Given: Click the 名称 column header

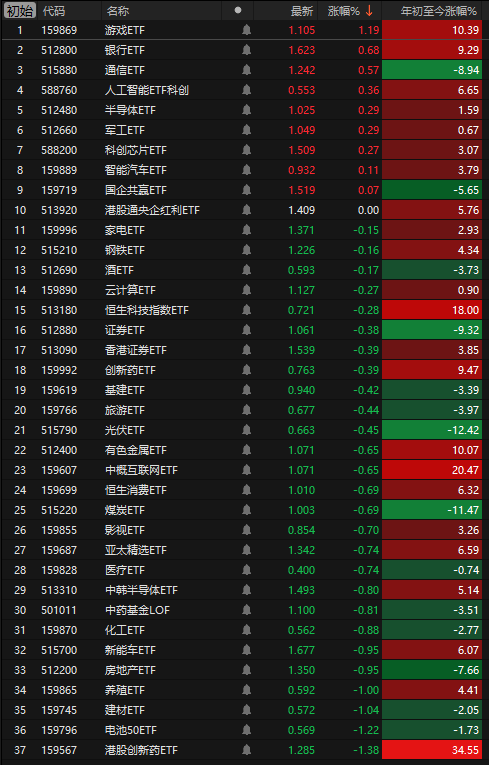Looking at the screenshot, I should pos(118,11).
